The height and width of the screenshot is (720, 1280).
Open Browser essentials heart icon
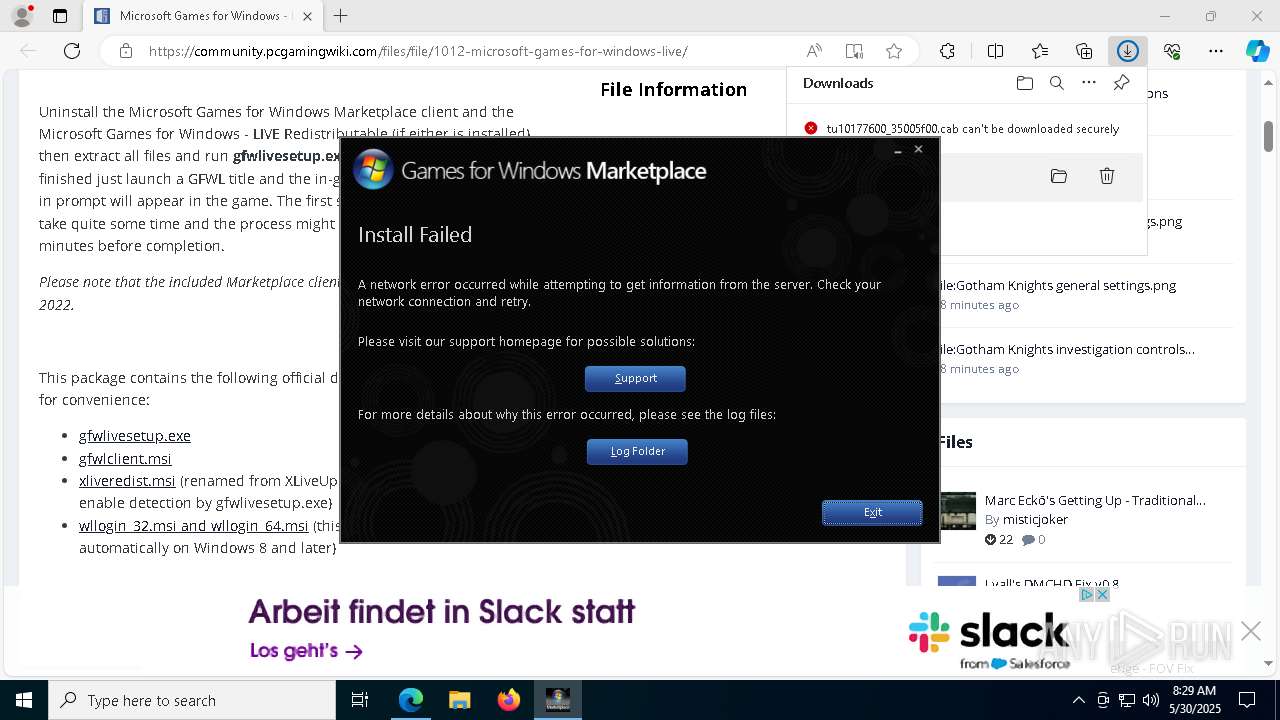(x=1172, y=51)
